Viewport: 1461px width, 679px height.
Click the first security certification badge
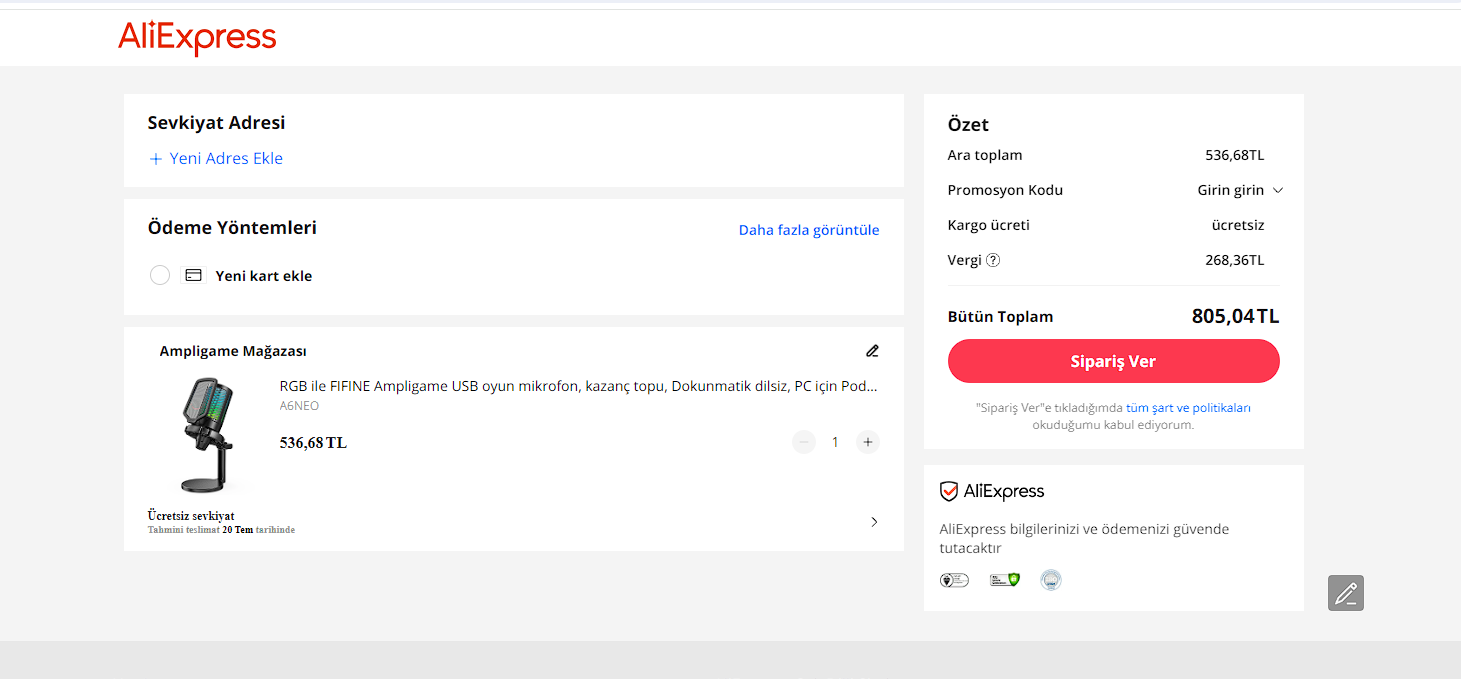click(954, 580)
